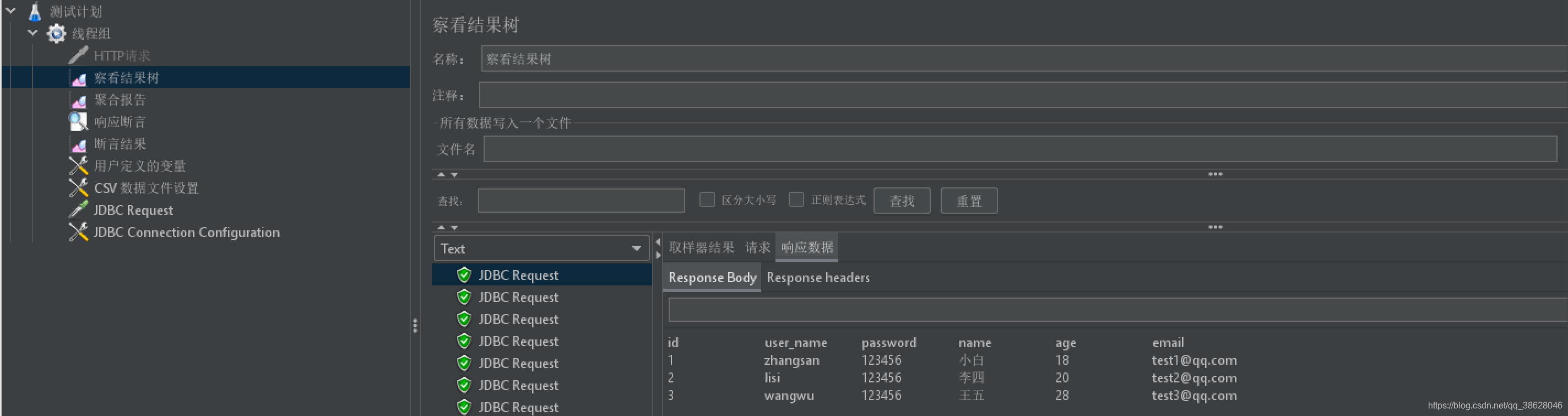
Task: Click the green shield of the third JDBC Request result
Action: (464, 319)
